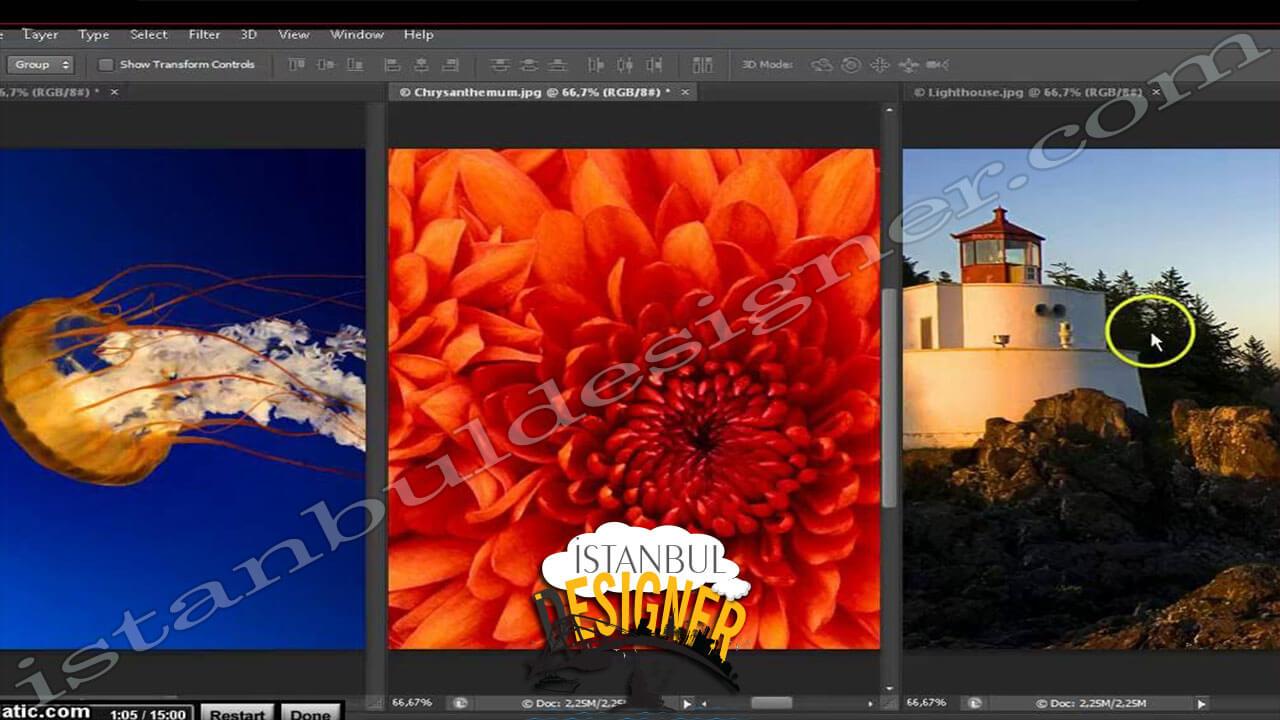The height and width of the screenshot is (720, 1280).
Task: Select the 3D scale camera icon
Action: [x=938, y=65]
